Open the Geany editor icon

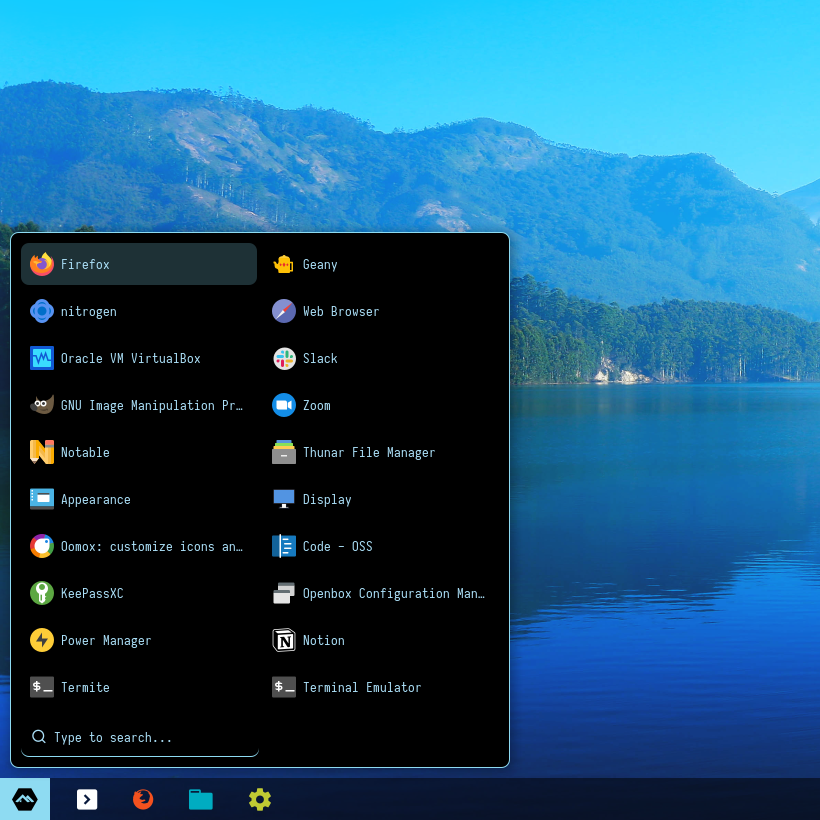pos(284,264)
